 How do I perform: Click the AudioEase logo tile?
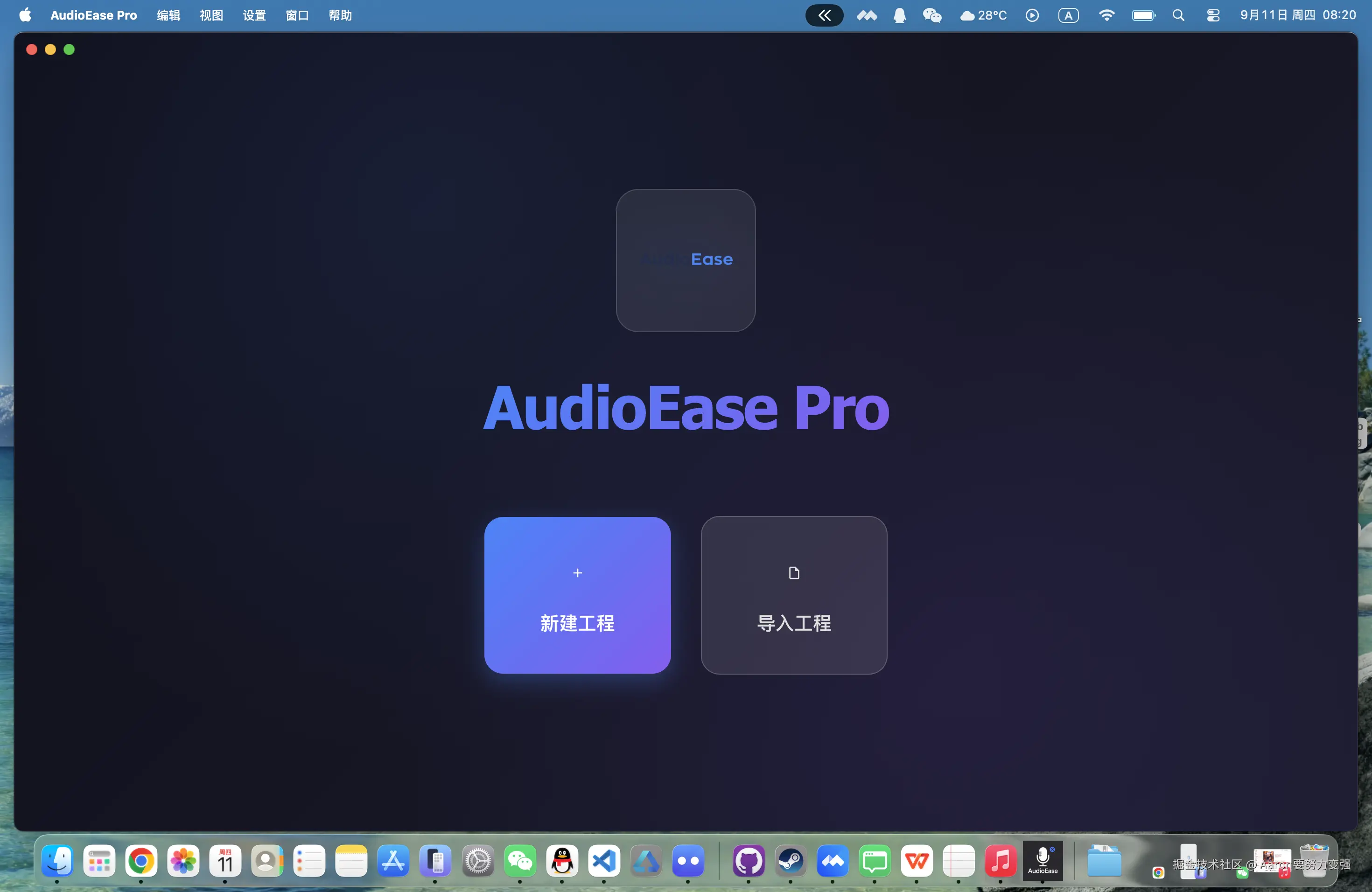click(686, 260)
